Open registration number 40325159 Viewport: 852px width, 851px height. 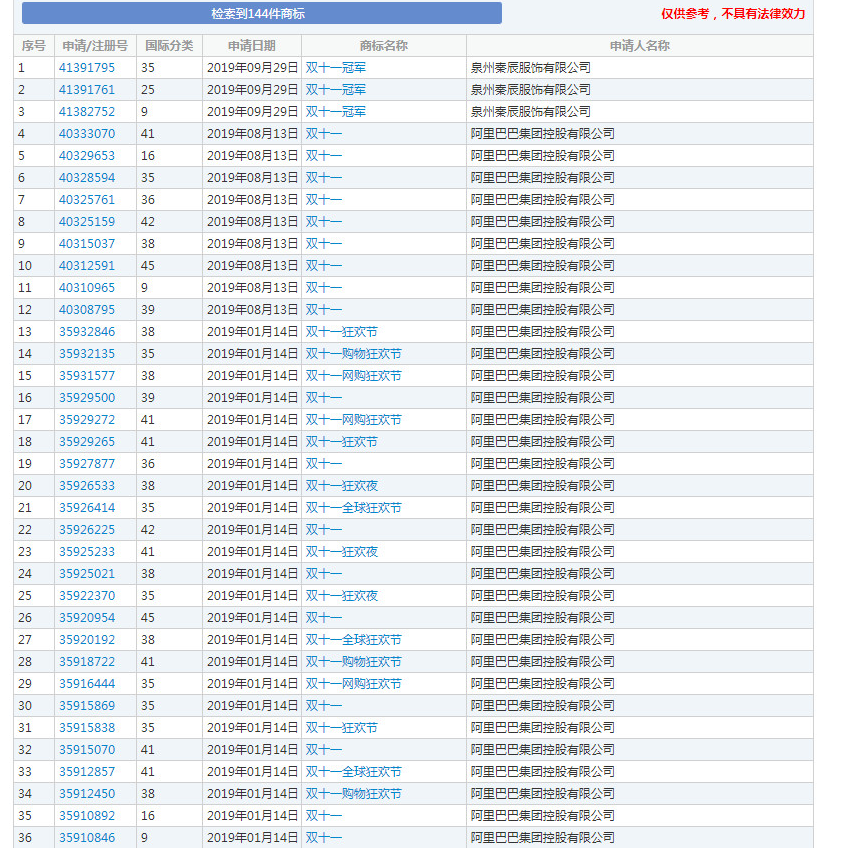coord(86,222)
